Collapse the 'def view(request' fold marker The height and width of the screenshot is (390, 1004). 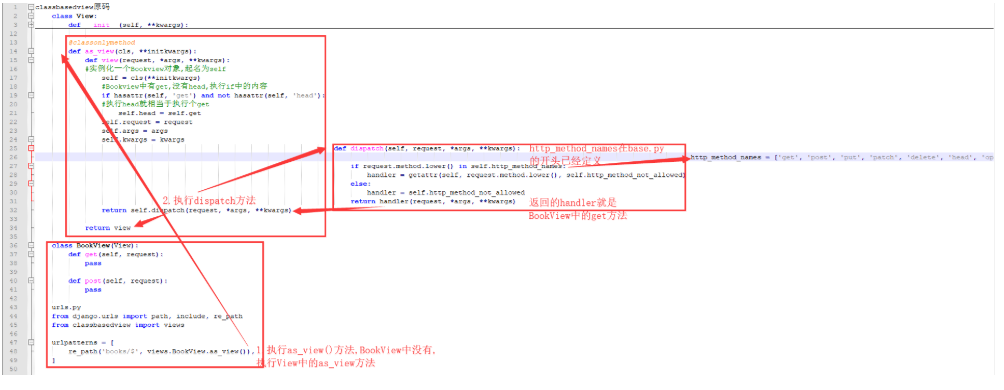(31, 60)
